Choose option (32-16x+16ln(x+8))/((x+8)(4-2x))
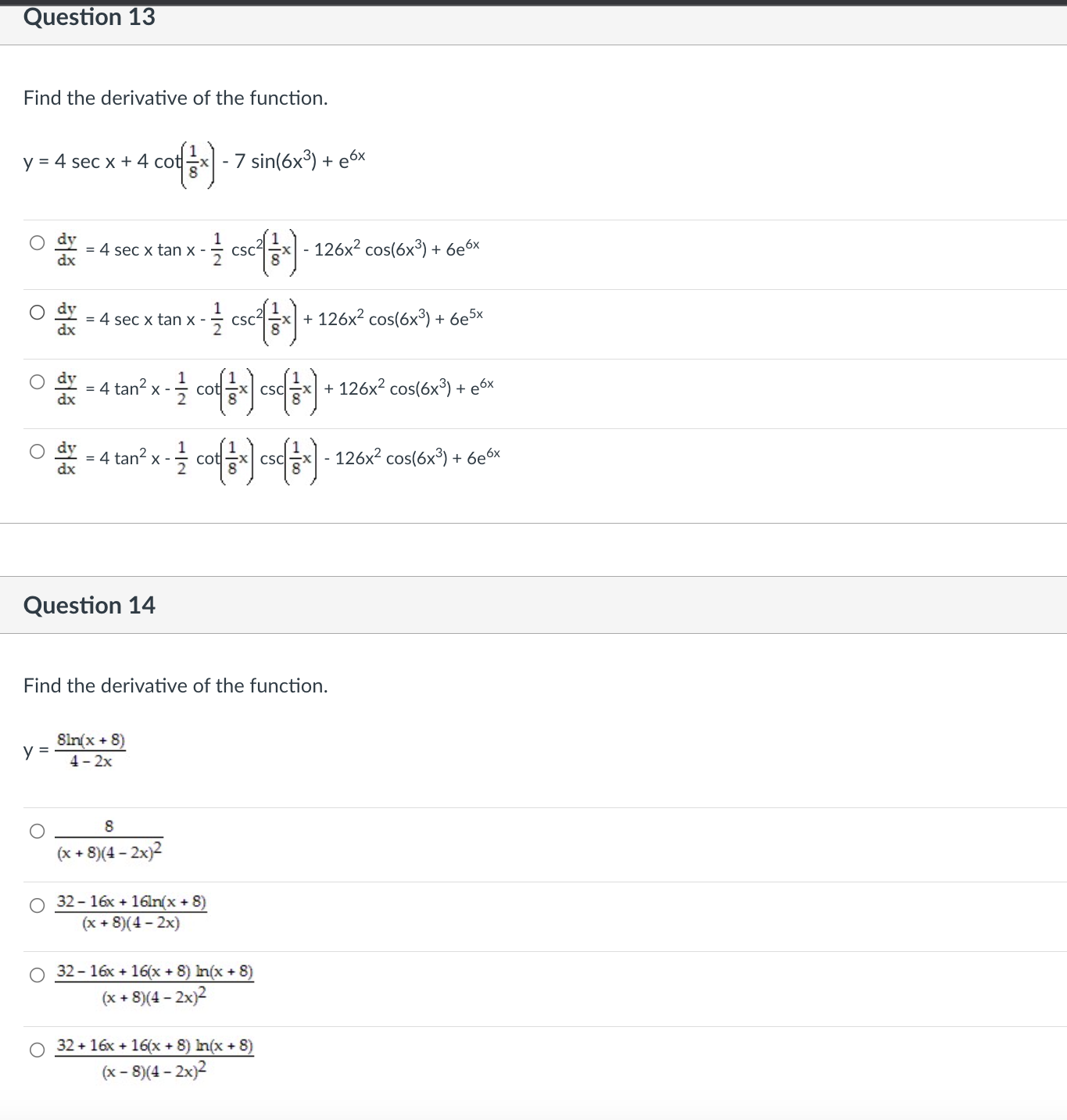 [37, 906]
